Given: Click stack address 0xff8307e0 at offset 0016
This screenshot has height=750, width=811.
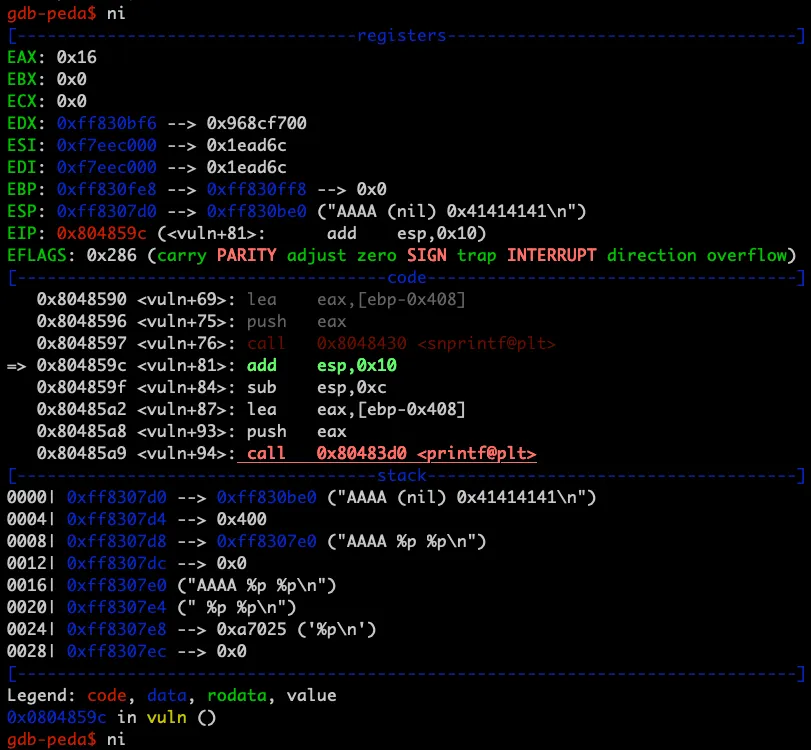Looking at the screenshot, I should click(116, 586).
